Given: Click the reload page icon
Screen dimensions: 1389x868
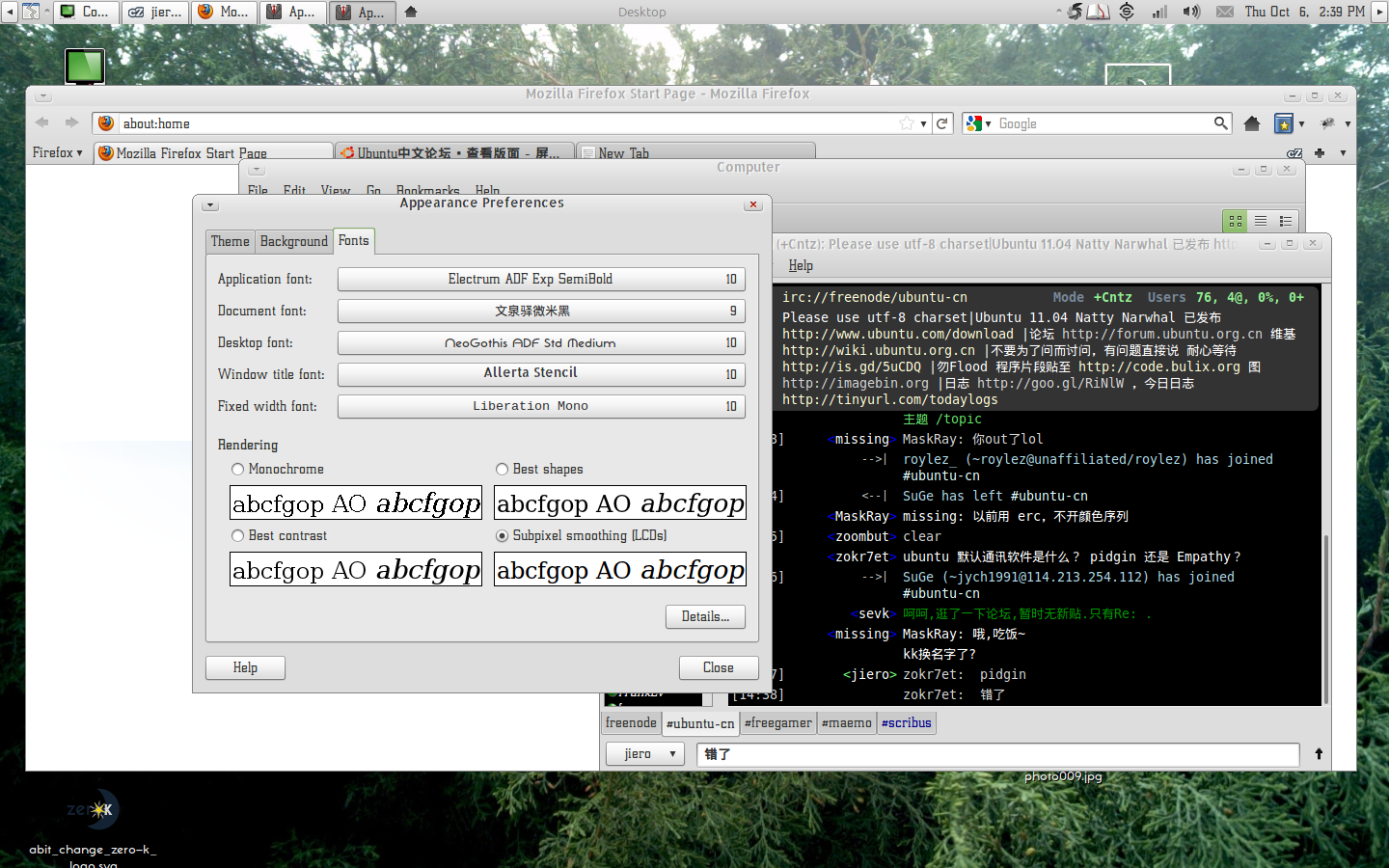Looking at the screenshot, I should click(x=942, y=123).
